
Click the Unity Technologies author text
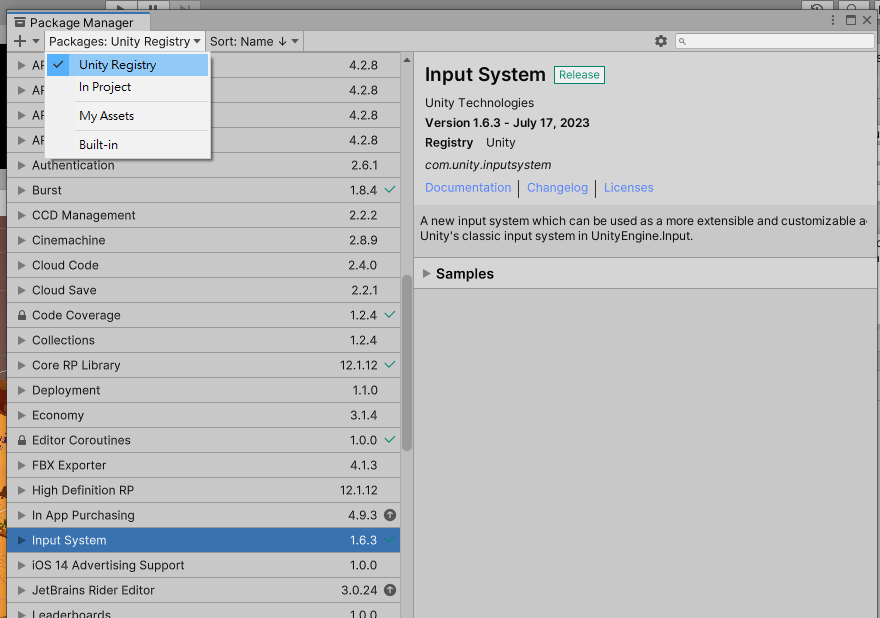(x=479, y=103)
